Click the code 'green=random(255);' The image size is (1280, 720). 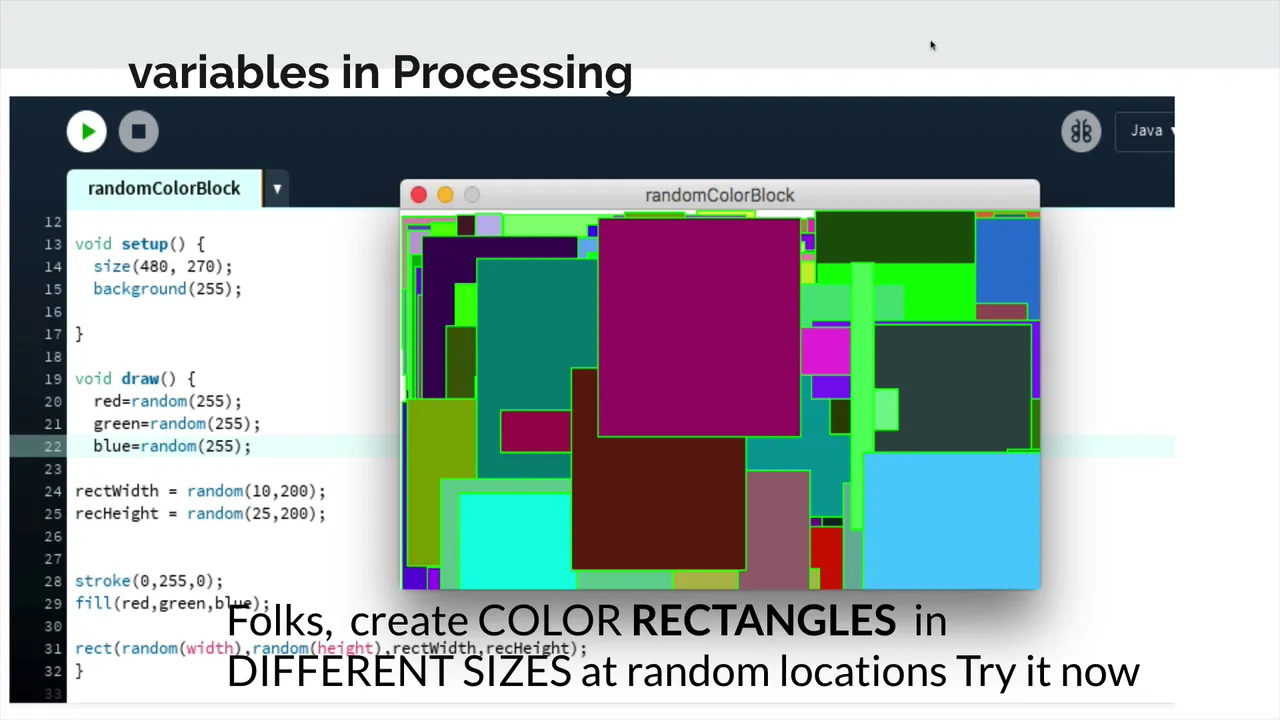(177, 424)
